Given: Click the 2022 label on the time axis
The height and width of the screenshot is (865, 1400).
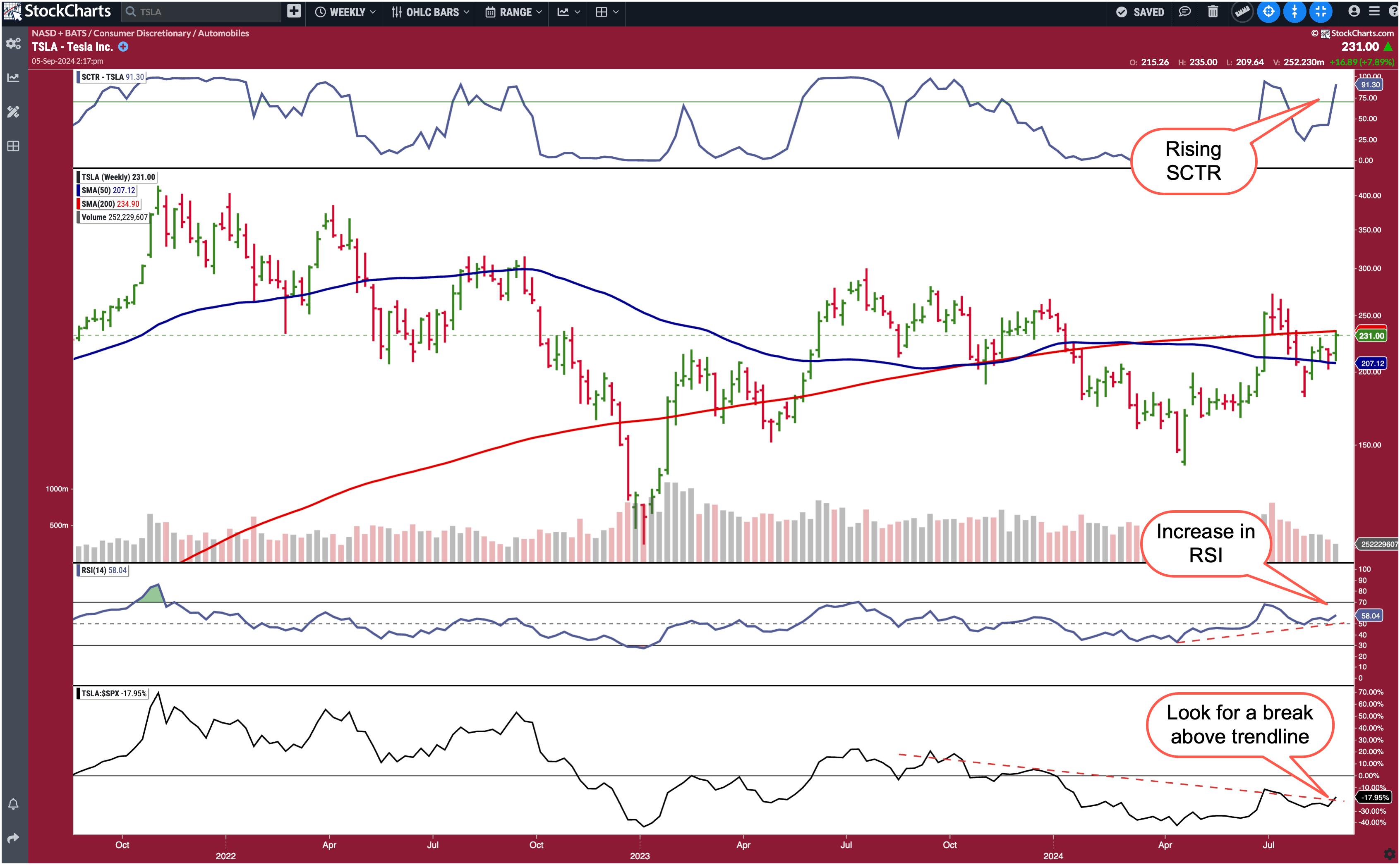Looking at the screenshot, I should 225,856.
